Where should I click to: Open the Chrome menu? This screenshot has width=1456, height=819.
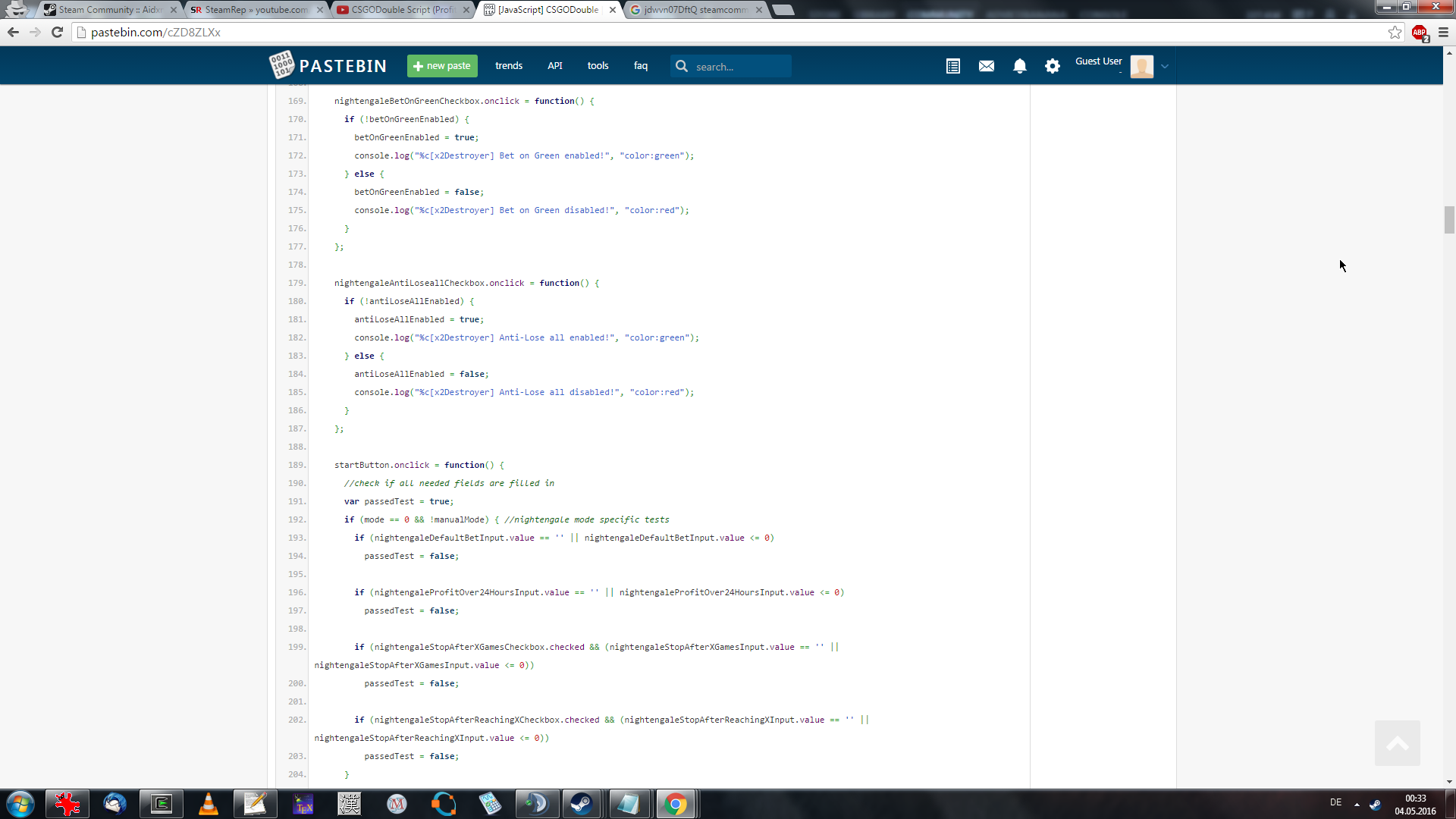1443,33
